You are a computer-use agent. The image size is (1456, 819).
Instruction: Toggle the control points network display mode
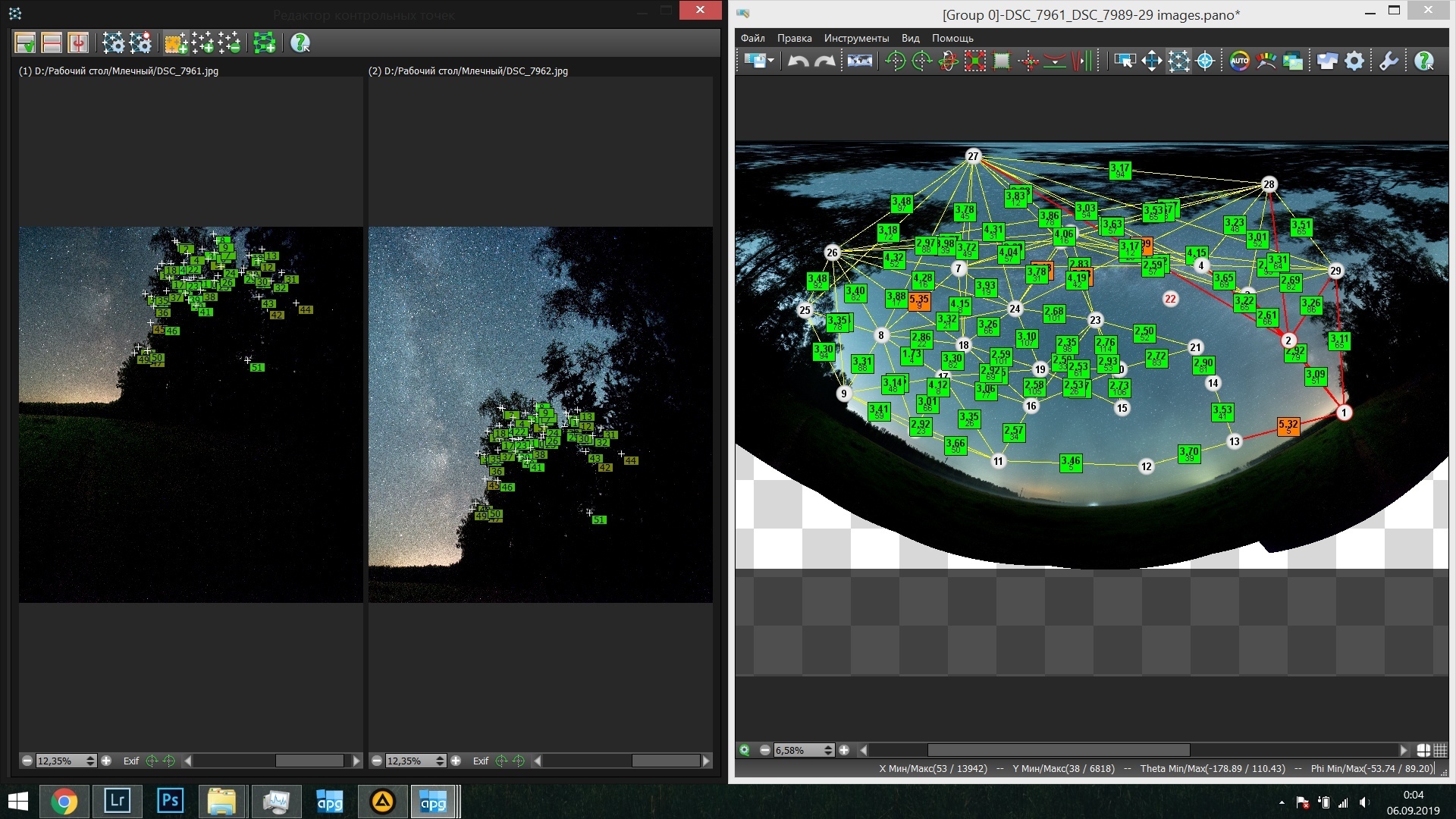pyautogui.click(x=1178, y=61)
